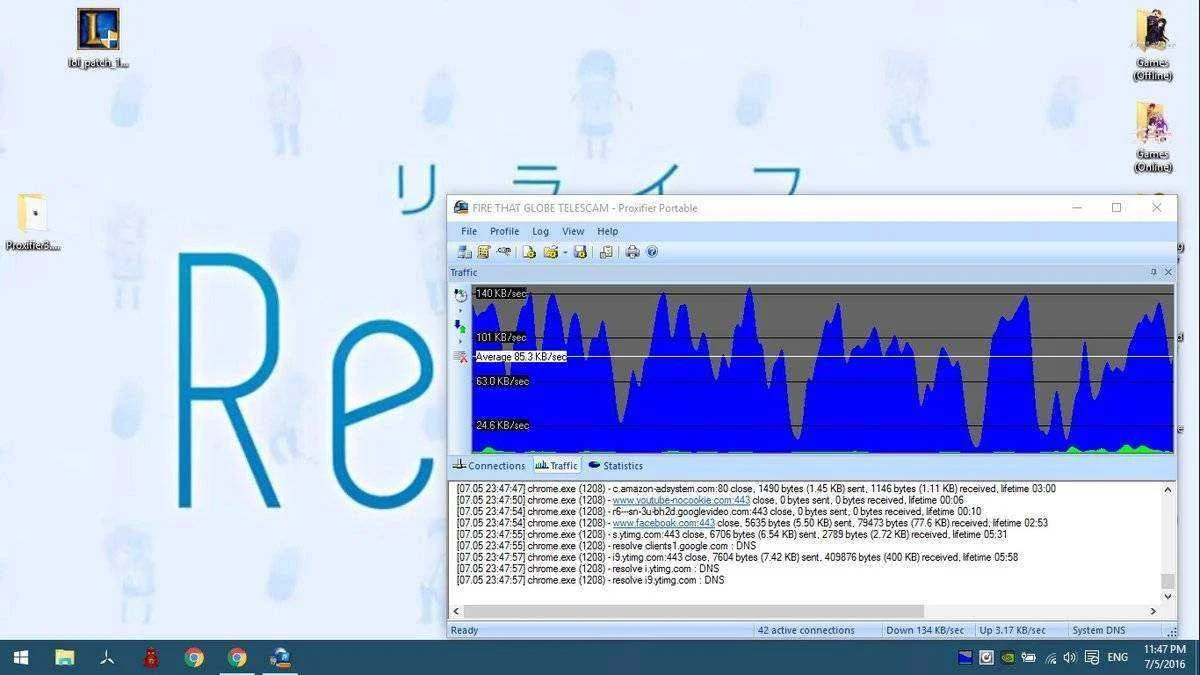Open the Log menu
The width and height of the screenshot is (1200, 675).
pyautogui.click(x=541, y=231)
